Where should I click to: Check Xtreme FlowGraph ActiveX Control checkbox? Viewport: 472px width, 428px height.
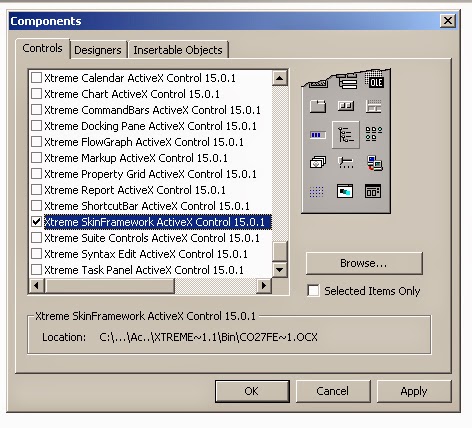click(x=36, y=142)
